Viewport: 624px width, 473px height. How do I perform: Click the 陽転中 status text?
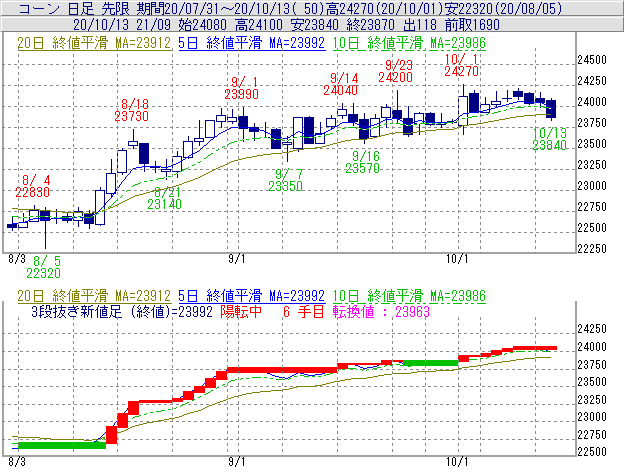click(241, 311)
